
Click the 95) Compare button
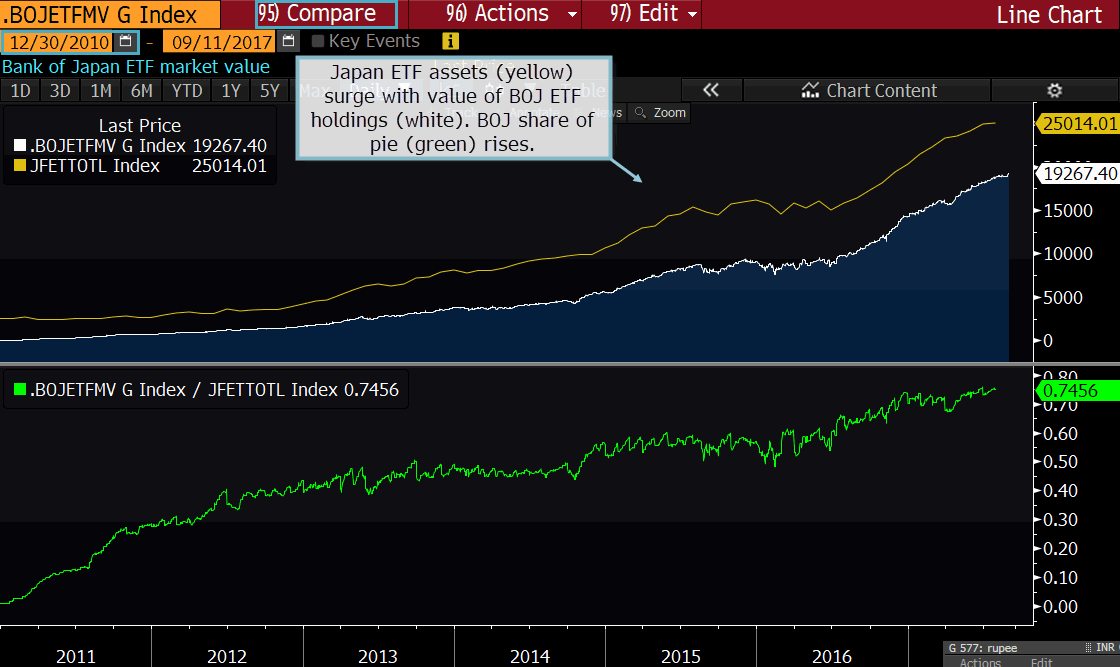(326, 14)
